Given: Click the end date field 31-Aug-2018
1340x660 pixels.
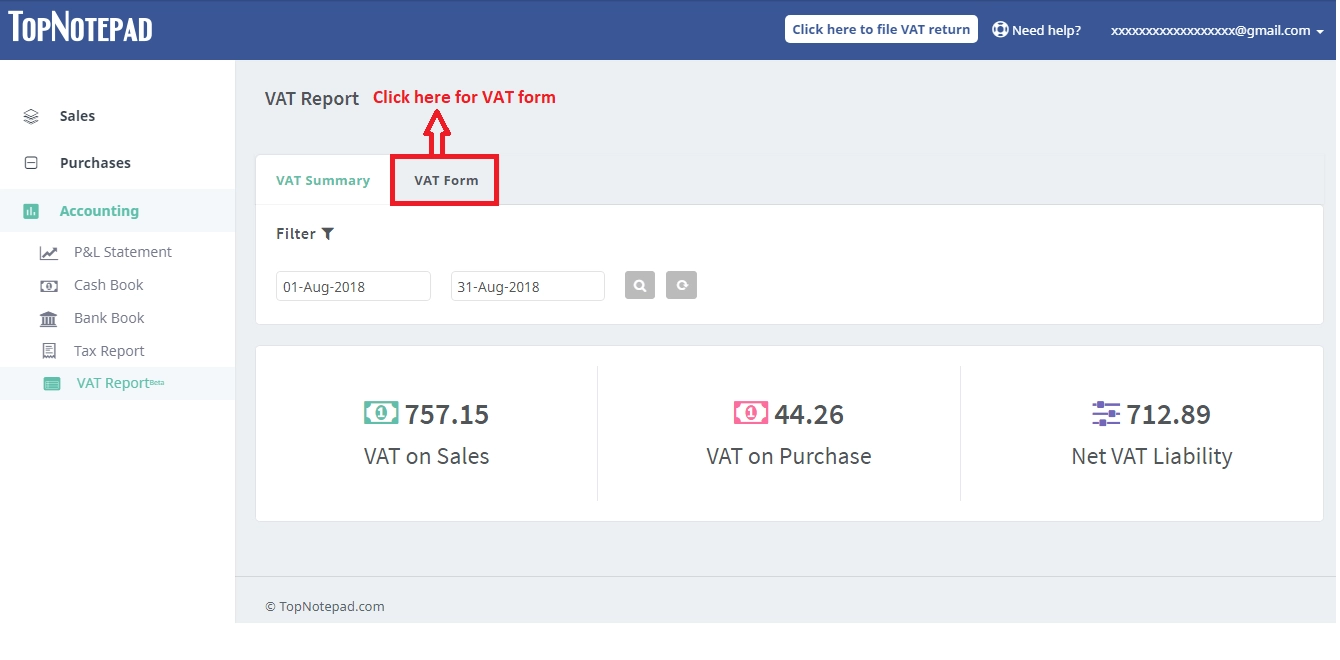Looking at the screenshot, I should click(527, 287).
